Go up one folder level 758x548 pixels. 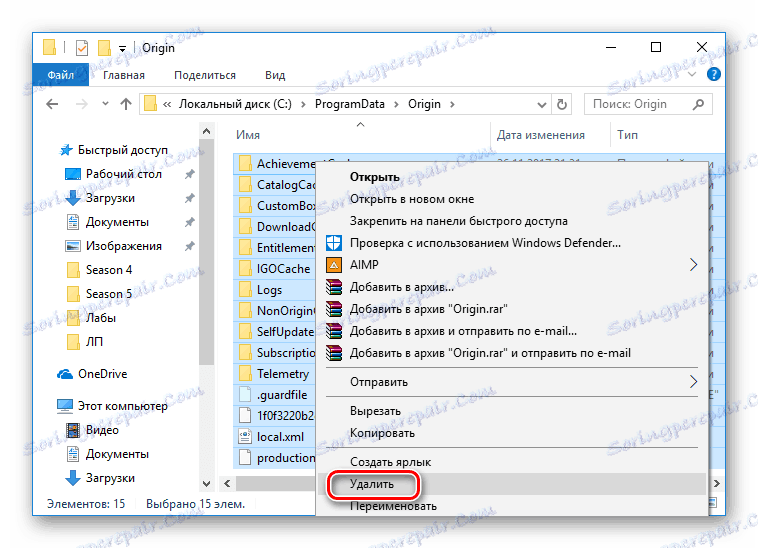(x=126, y=104)
